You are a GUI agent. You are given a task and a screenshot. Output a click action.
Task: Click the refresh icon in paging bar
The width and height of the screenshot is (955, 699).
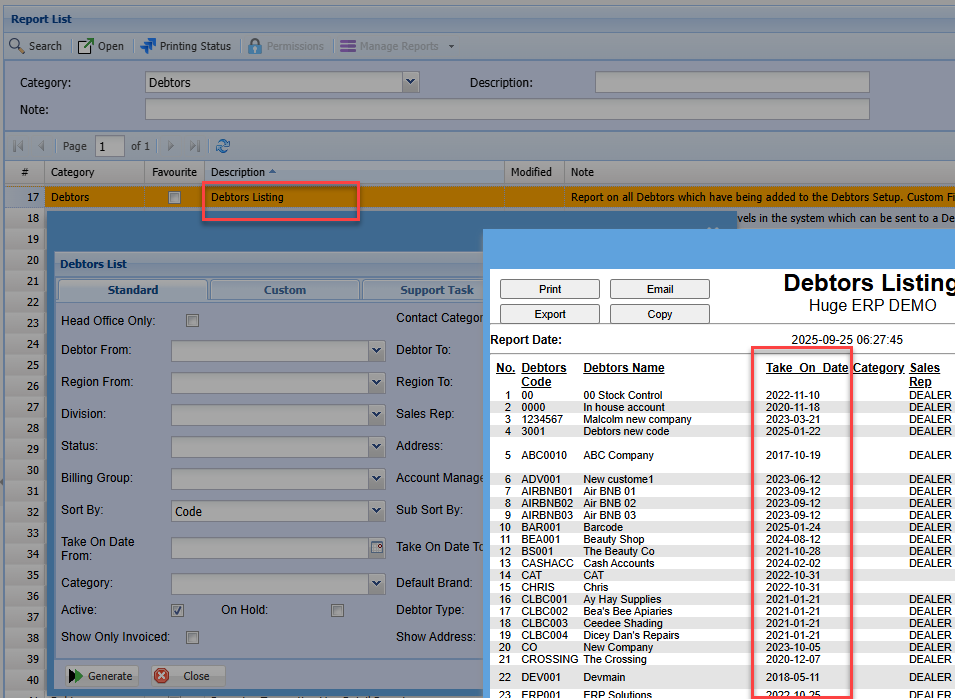point(223,146)
